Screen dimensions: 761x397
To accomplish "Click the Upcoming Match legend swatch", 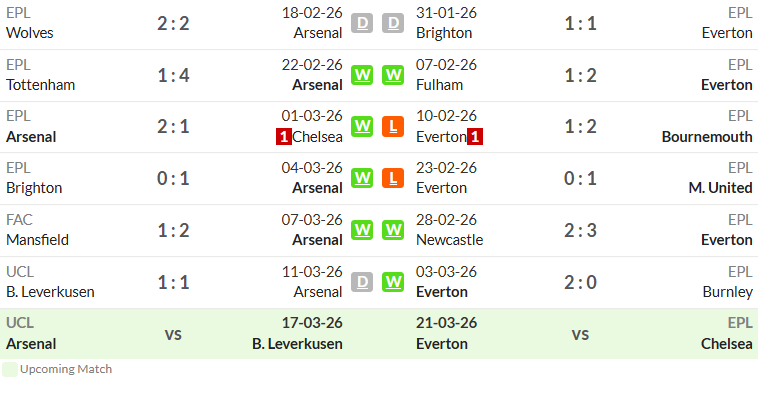I will click(x=10, y=369).
